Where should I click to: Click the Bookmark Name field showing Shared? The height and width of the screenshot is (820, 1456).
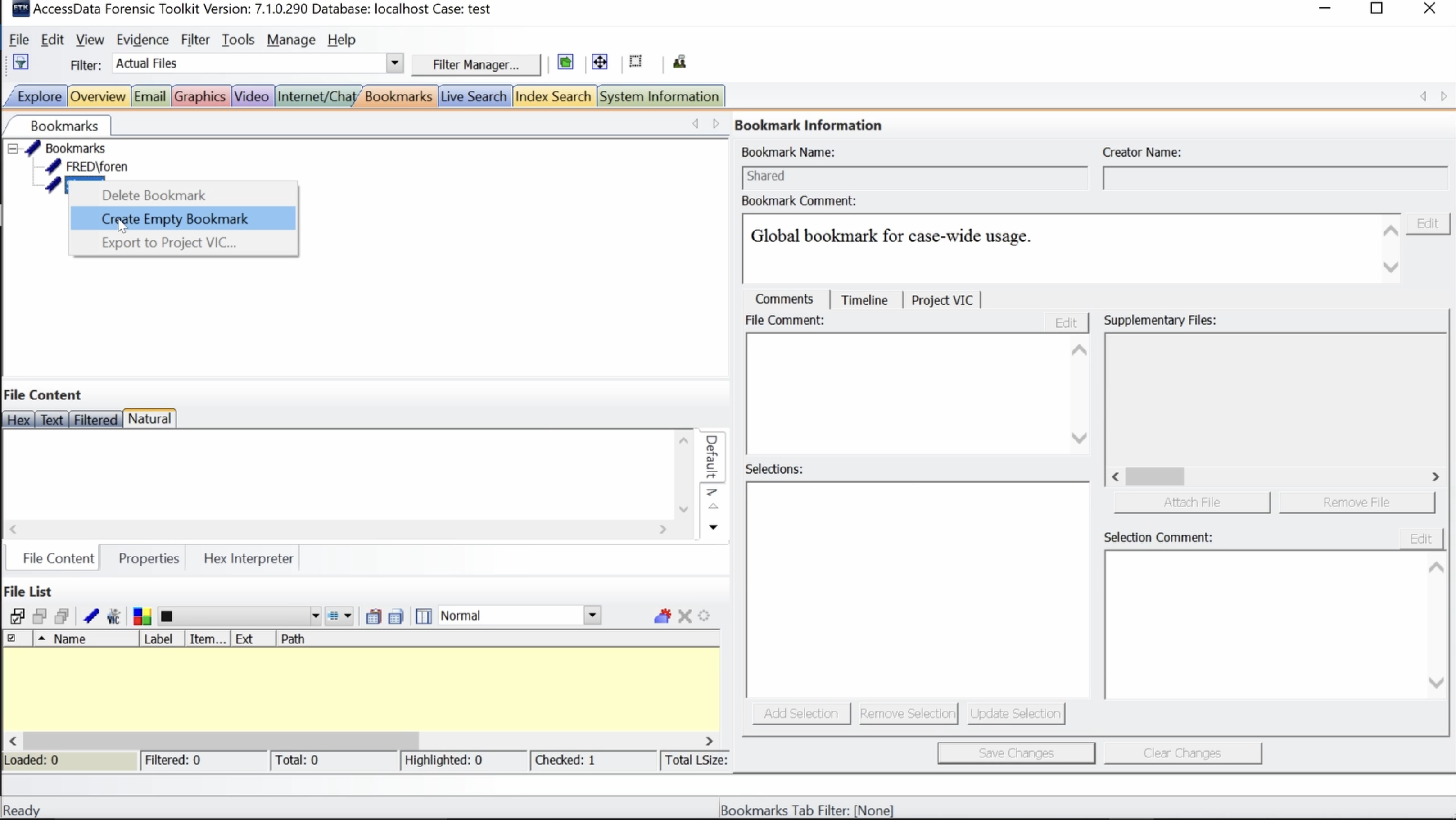[914, 177]
